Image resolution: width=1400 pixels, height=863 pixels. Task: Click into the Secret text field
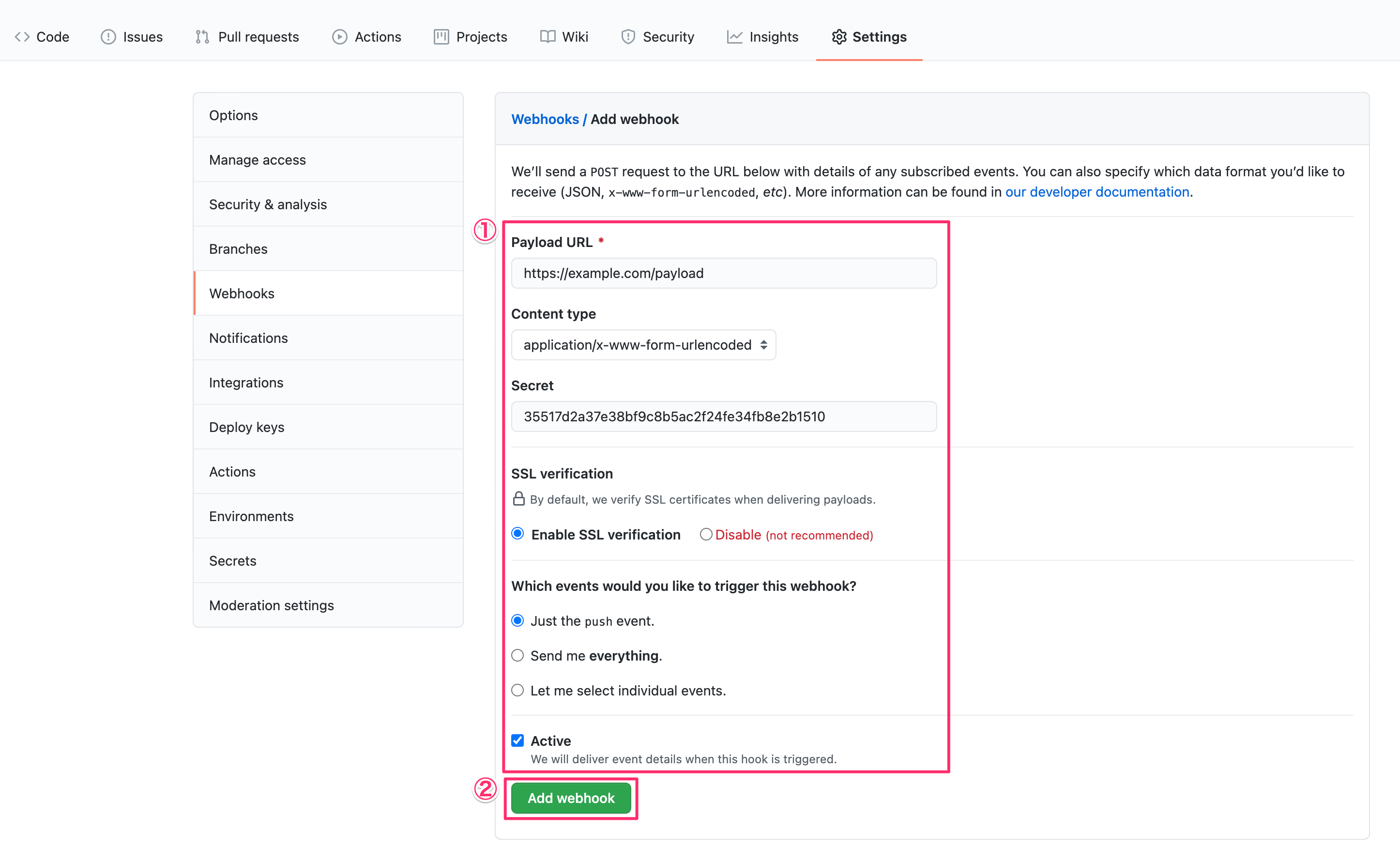click(x=723, y=416)
